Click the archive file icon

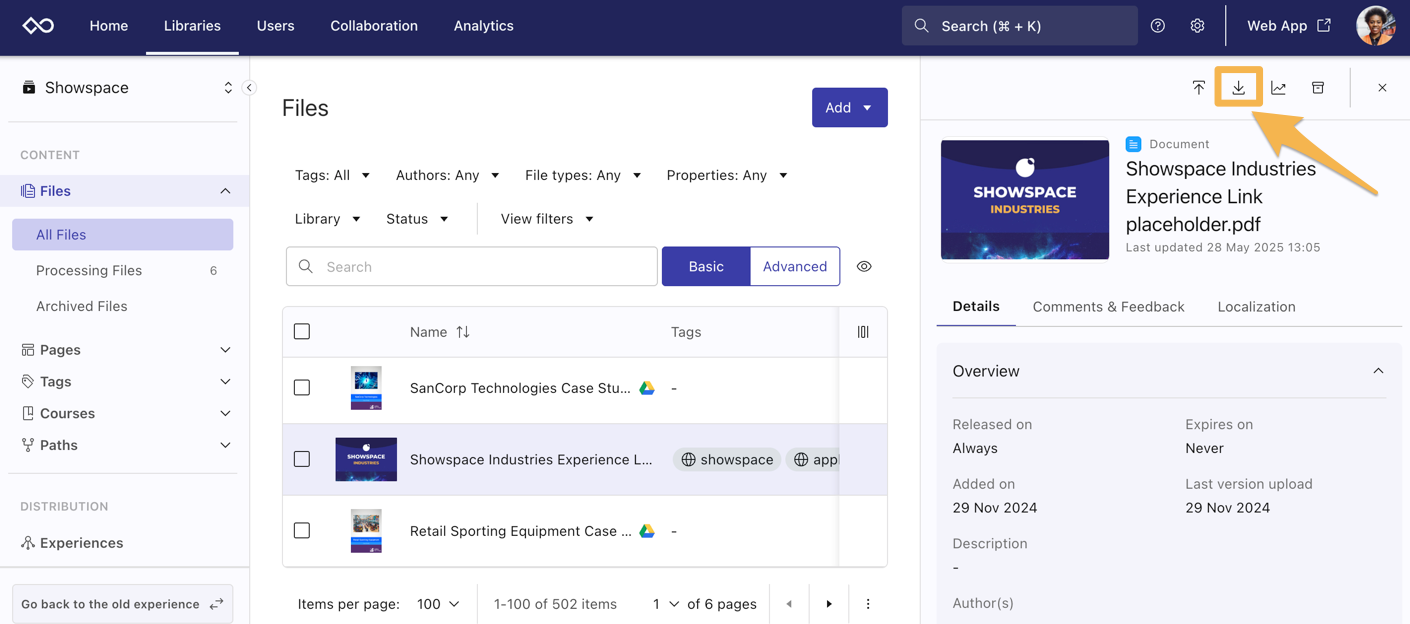click(1318, 88)
